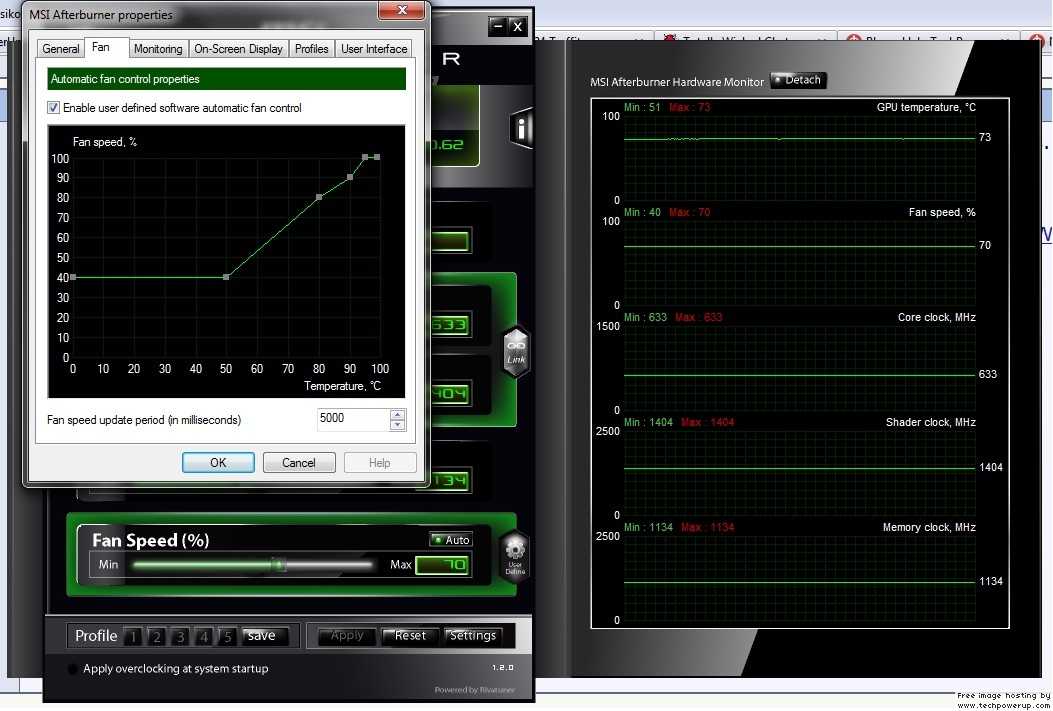
Task: Close the MSI Afterburner properties dialog
Action: point(402,10)
